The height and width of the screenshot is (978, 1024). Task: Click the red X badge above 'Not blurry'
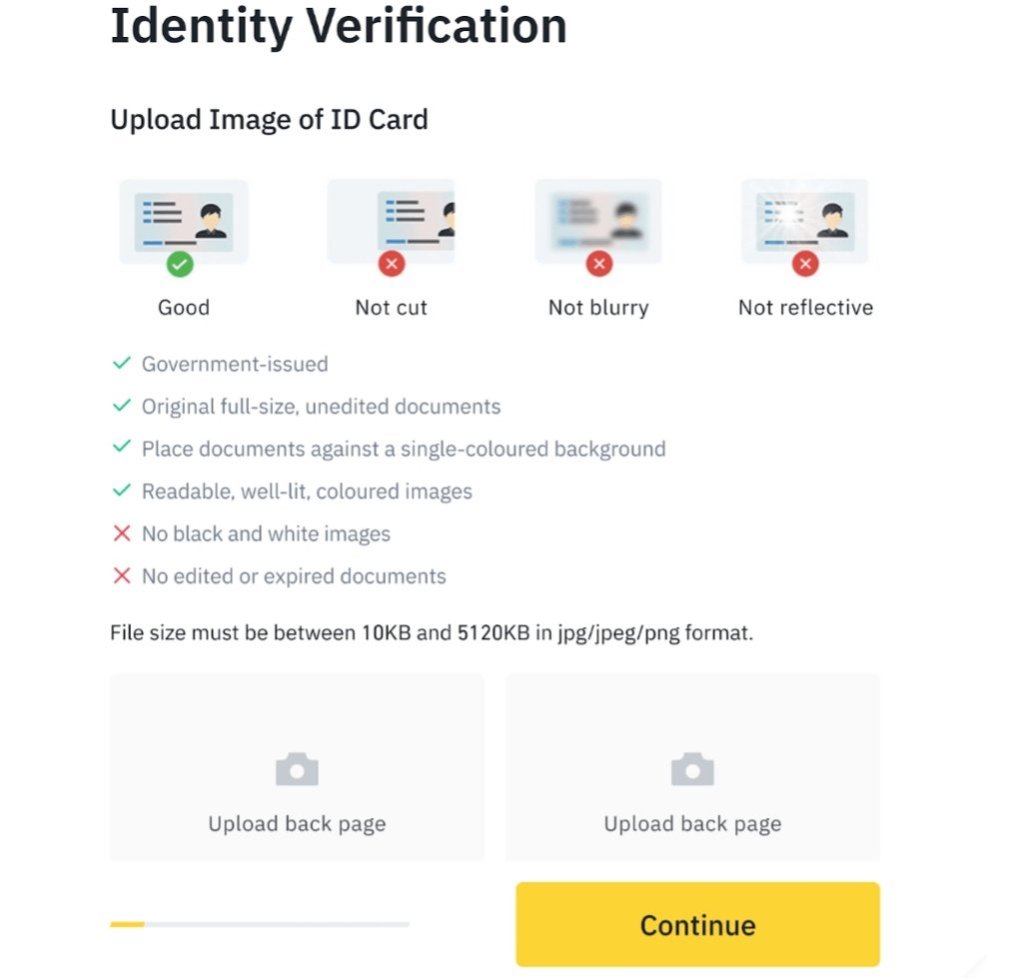pyautogui.click(x=598, y=264)
